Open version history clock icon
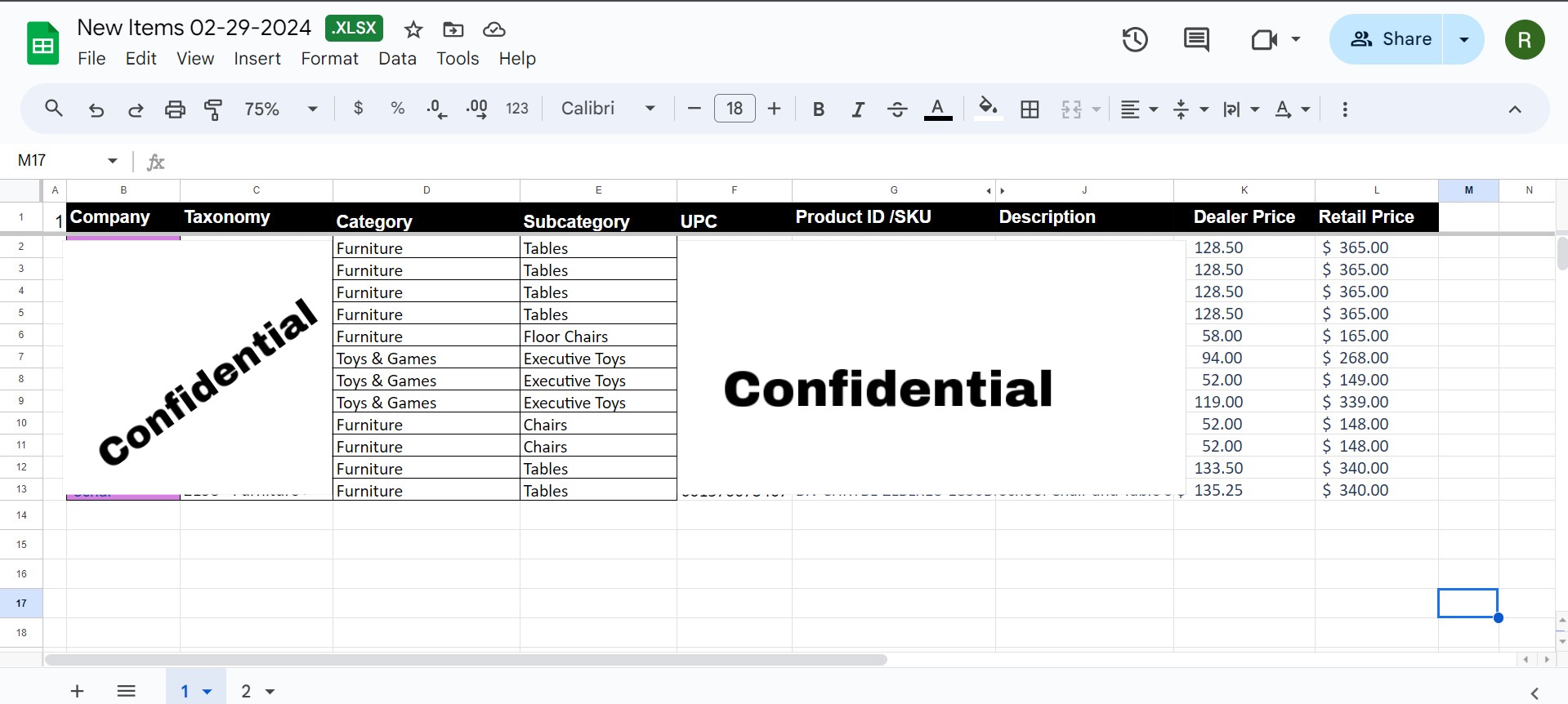1568x704 pixels. point(1135,39)
